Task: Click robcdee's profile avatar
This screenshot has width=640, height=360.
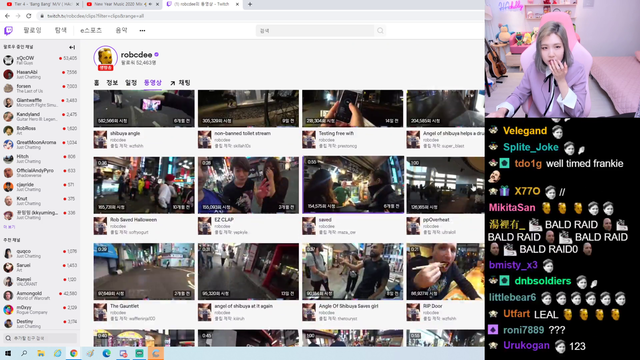Action: tap(105, 58)
